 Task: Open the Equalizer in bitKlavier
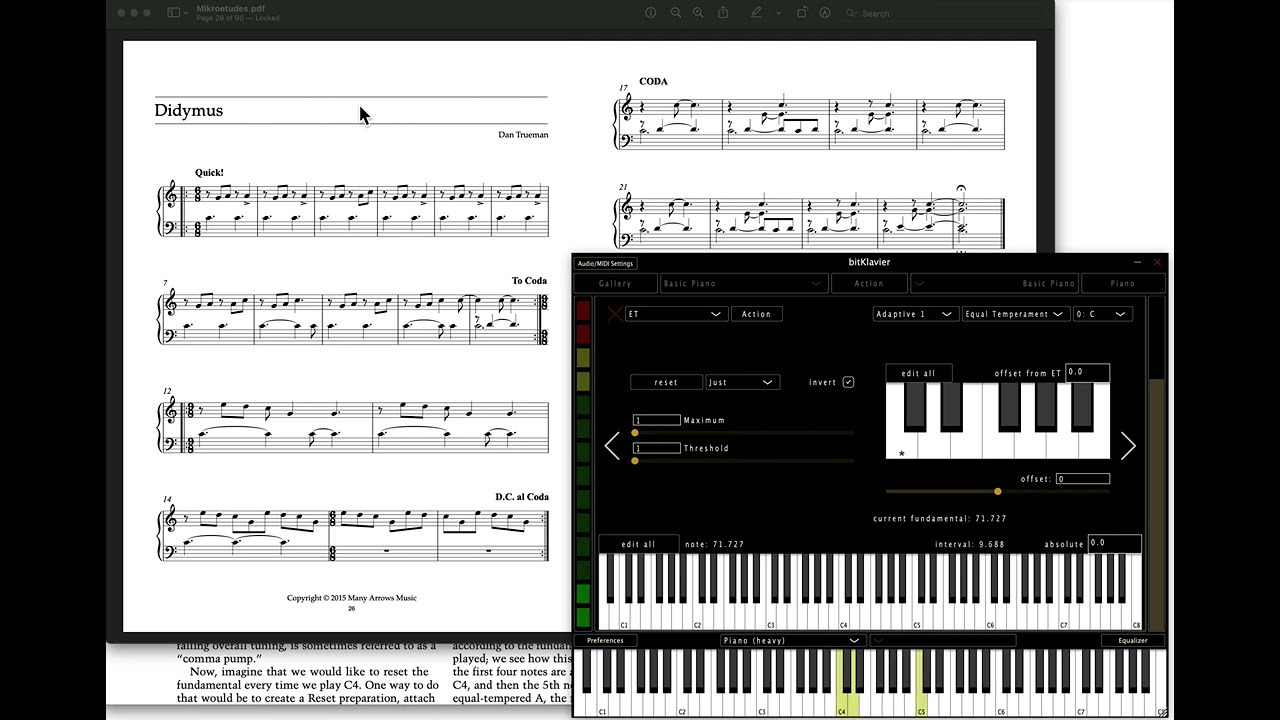1133,640
